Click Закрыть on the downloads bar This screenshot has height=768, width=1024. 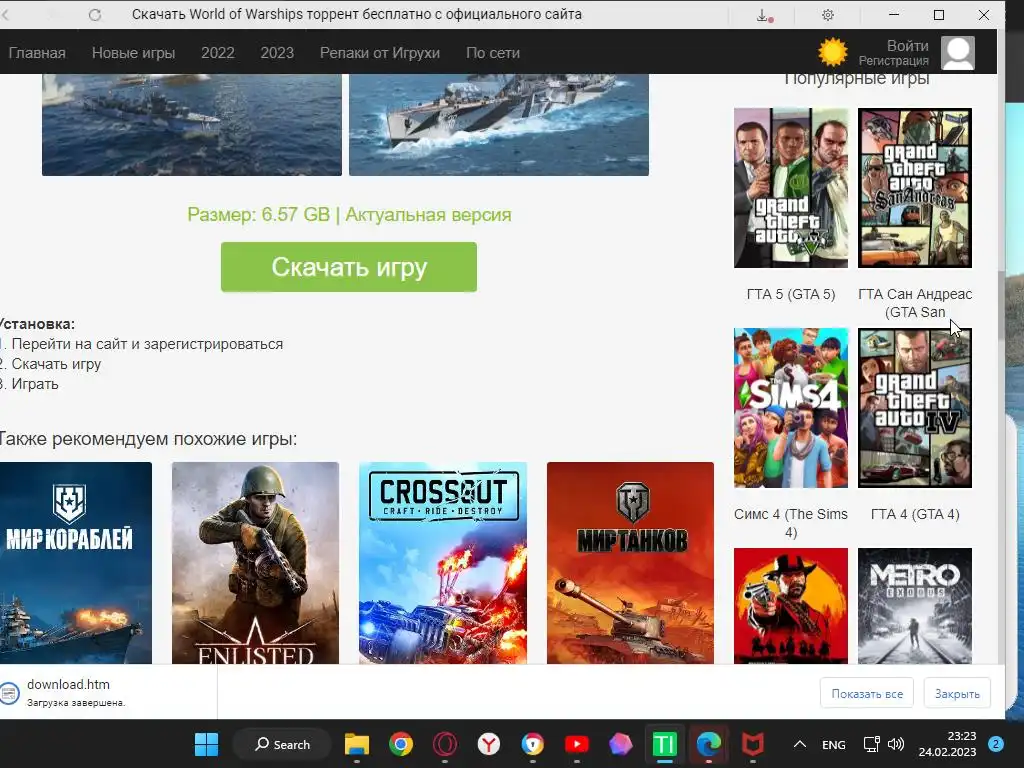click(957, 694)
